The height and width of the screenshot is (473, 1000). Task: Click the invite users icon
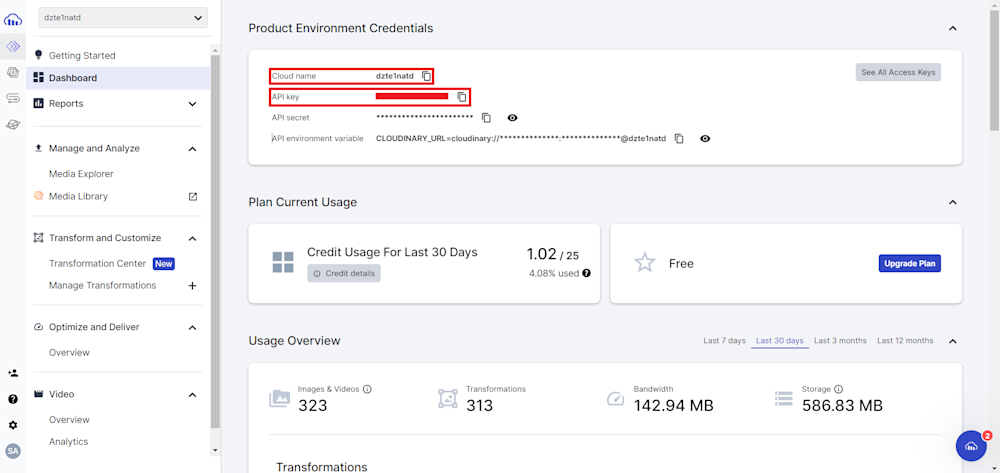pos(13,374)
